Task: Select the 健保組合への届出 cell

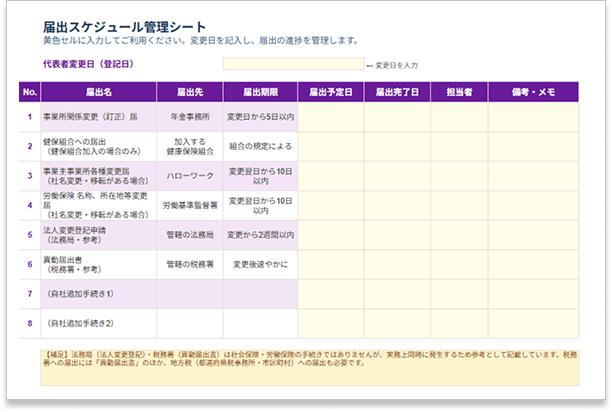Action: [99, 146]
